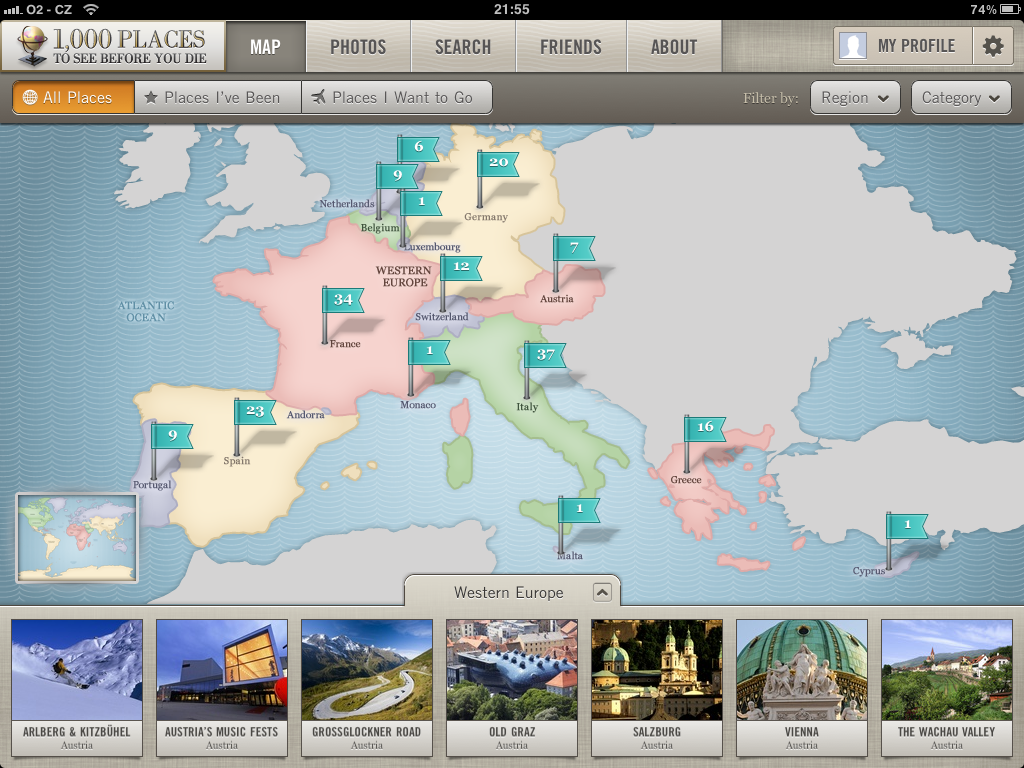The height and width of the screenshot is (768, 1024).
Task: Select Greece flag marked 16
Action: tap(705, 427)
